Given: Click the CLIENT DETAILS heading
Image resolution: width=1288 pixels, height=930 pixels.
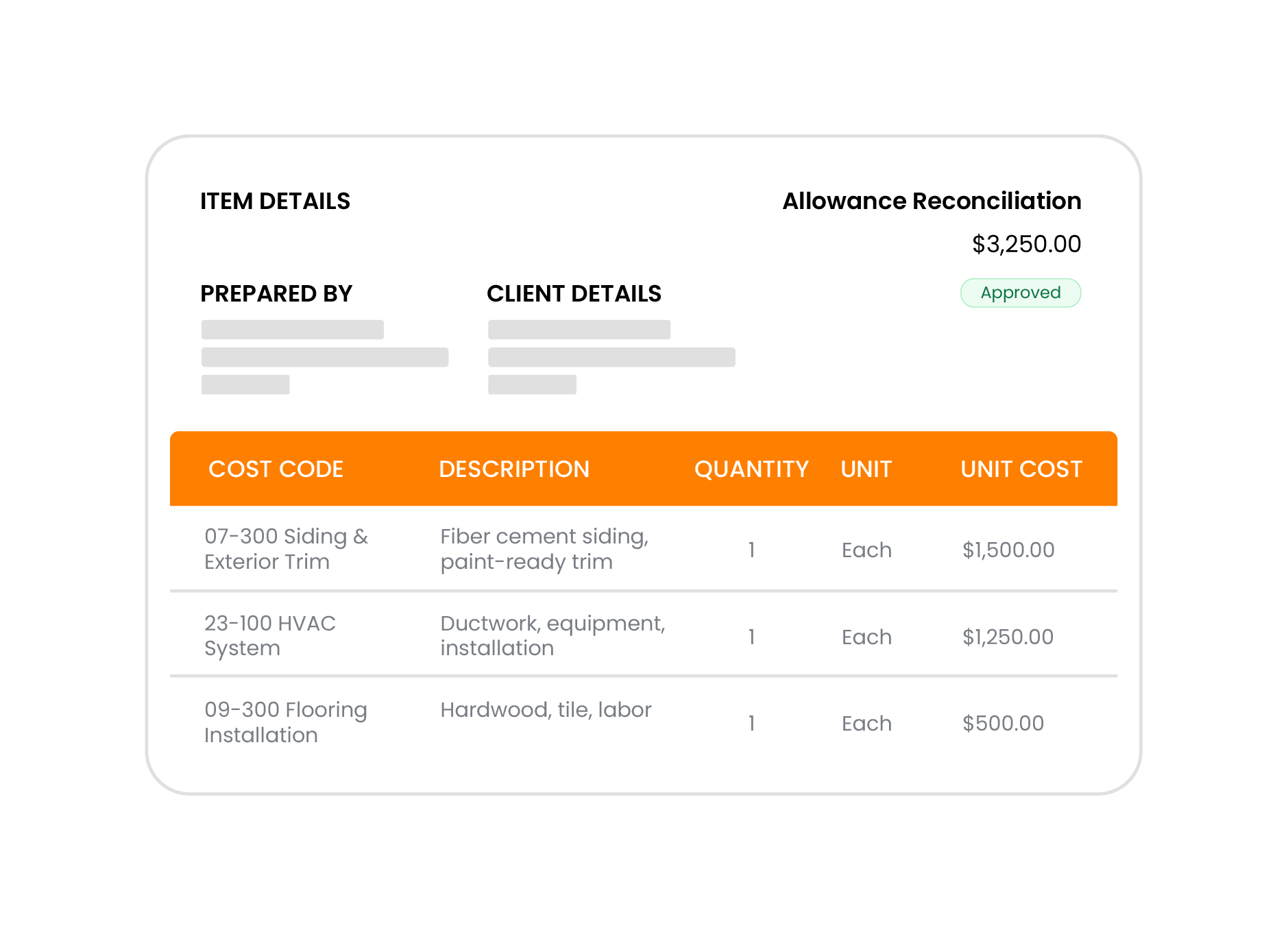Looking at the screenshot, I should 574,293.
